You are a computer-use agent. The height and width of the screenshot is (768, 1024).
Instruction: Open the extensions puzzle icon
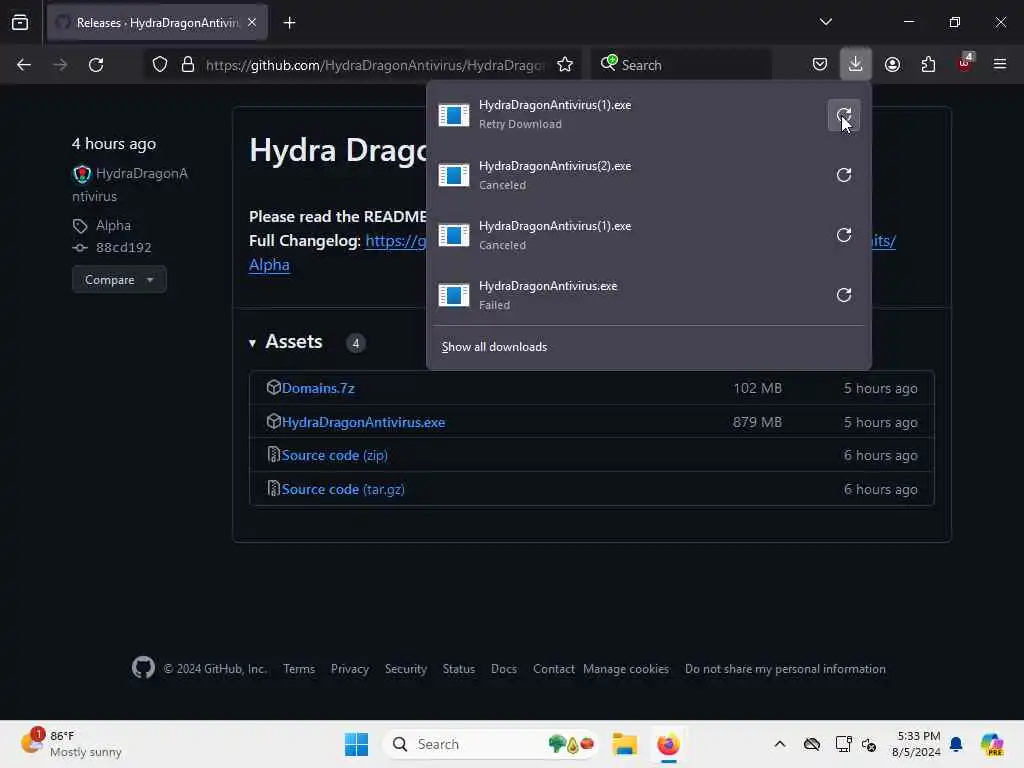[x=928, y=64]
